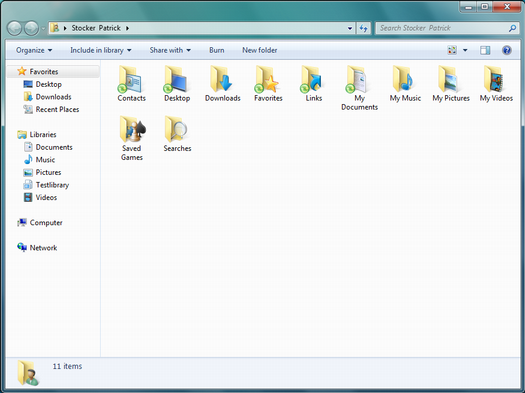Image resolution: width=525 pixels, height=393 pixels.
Task: Click the Stocker Patrick breadcrumb
Action: coord(96,28)
